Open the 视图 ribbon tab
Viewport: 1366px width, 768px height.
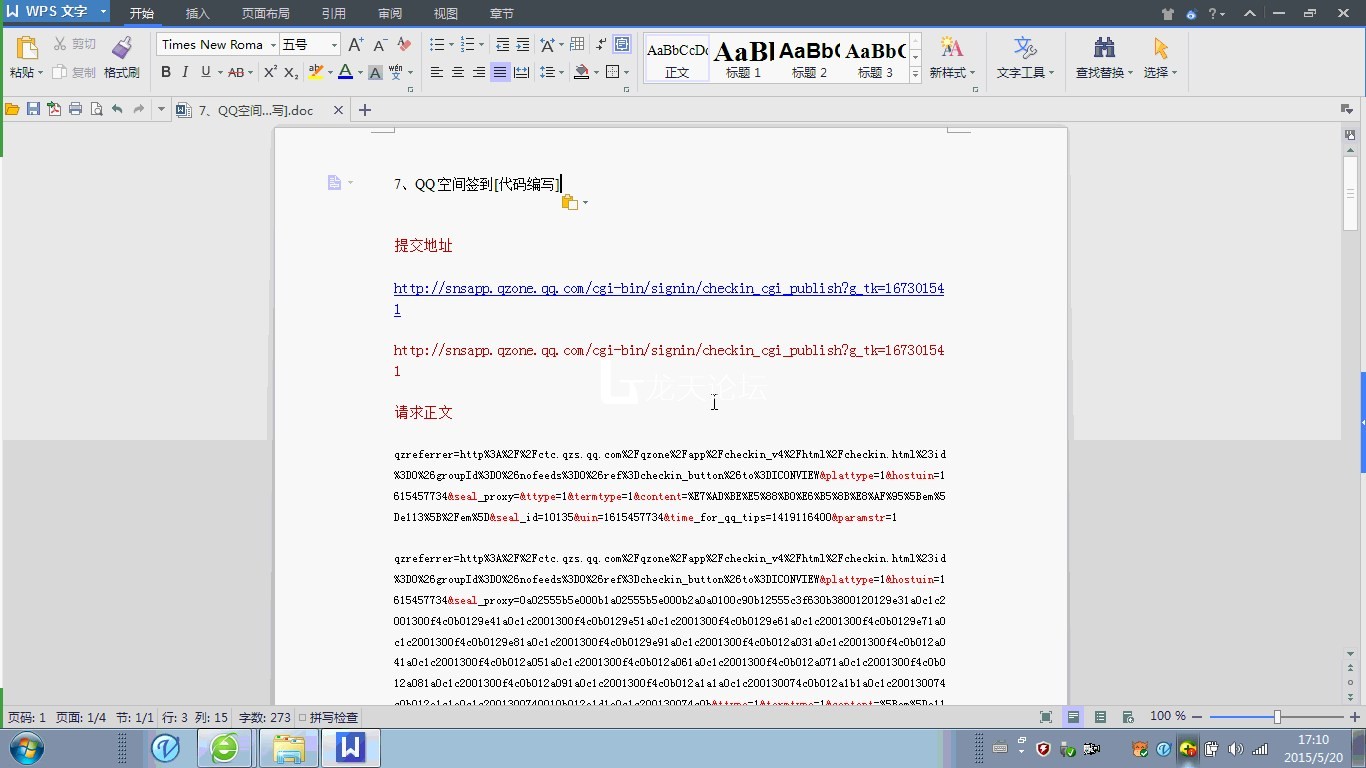445,13
